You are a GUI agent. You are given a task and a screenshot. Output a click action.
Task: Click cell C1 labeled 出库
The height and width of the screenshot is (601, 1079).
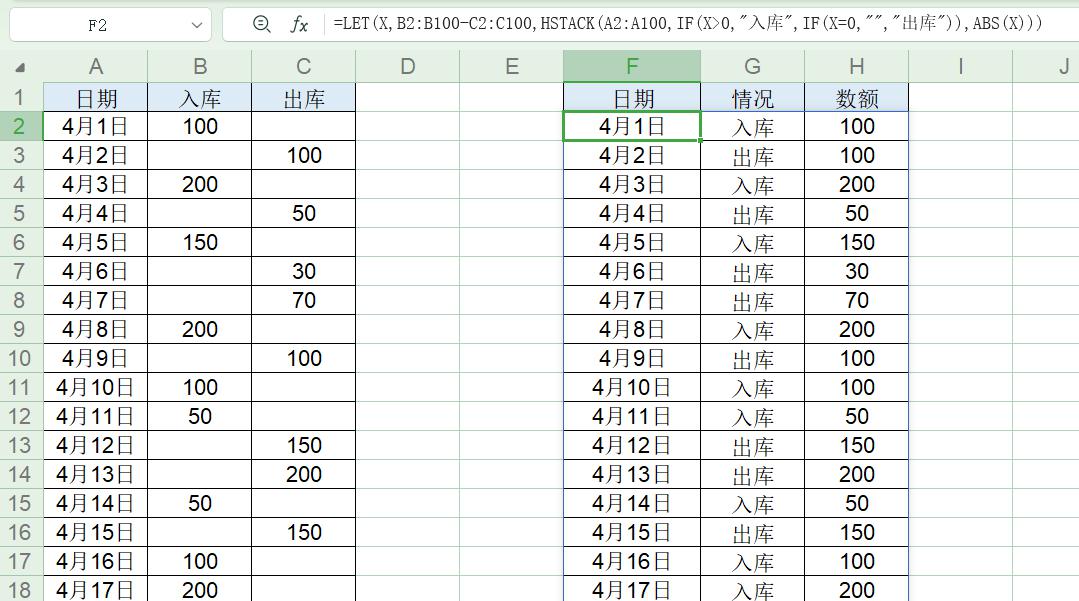click(x=303, y=97)
